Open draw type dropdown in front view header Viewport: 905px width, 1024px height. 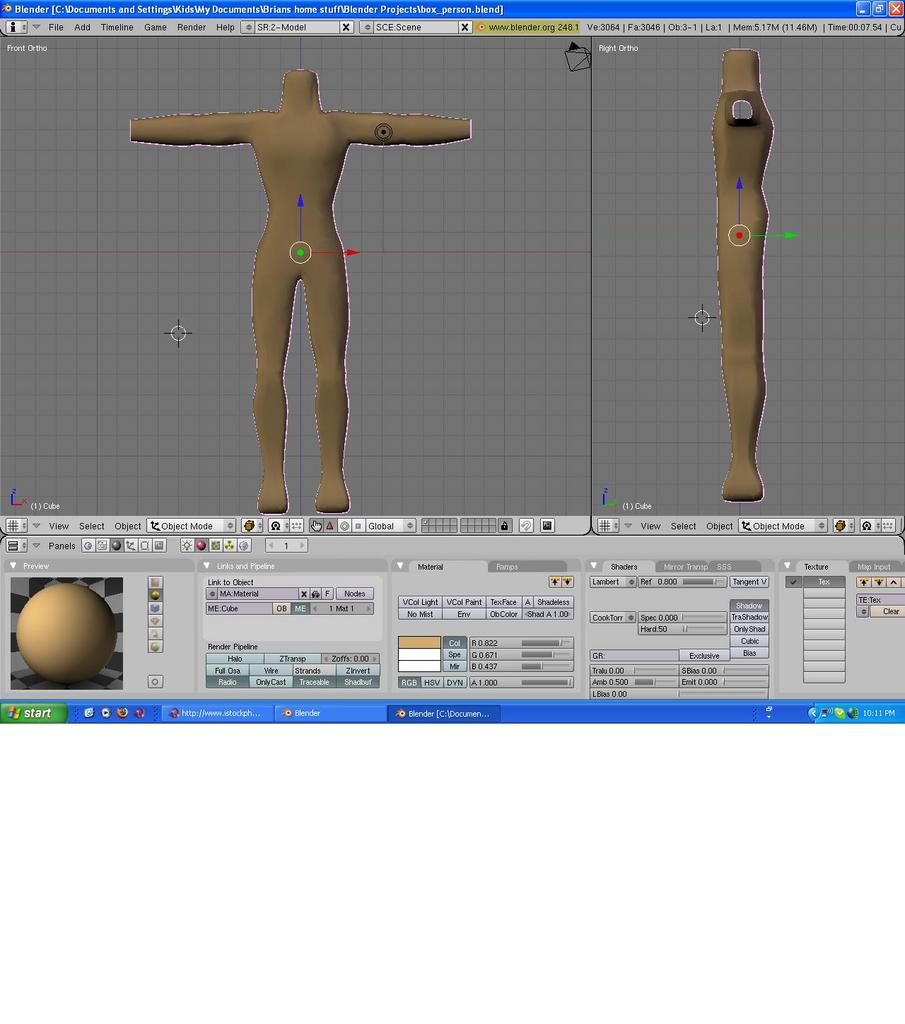click(252, 526)
